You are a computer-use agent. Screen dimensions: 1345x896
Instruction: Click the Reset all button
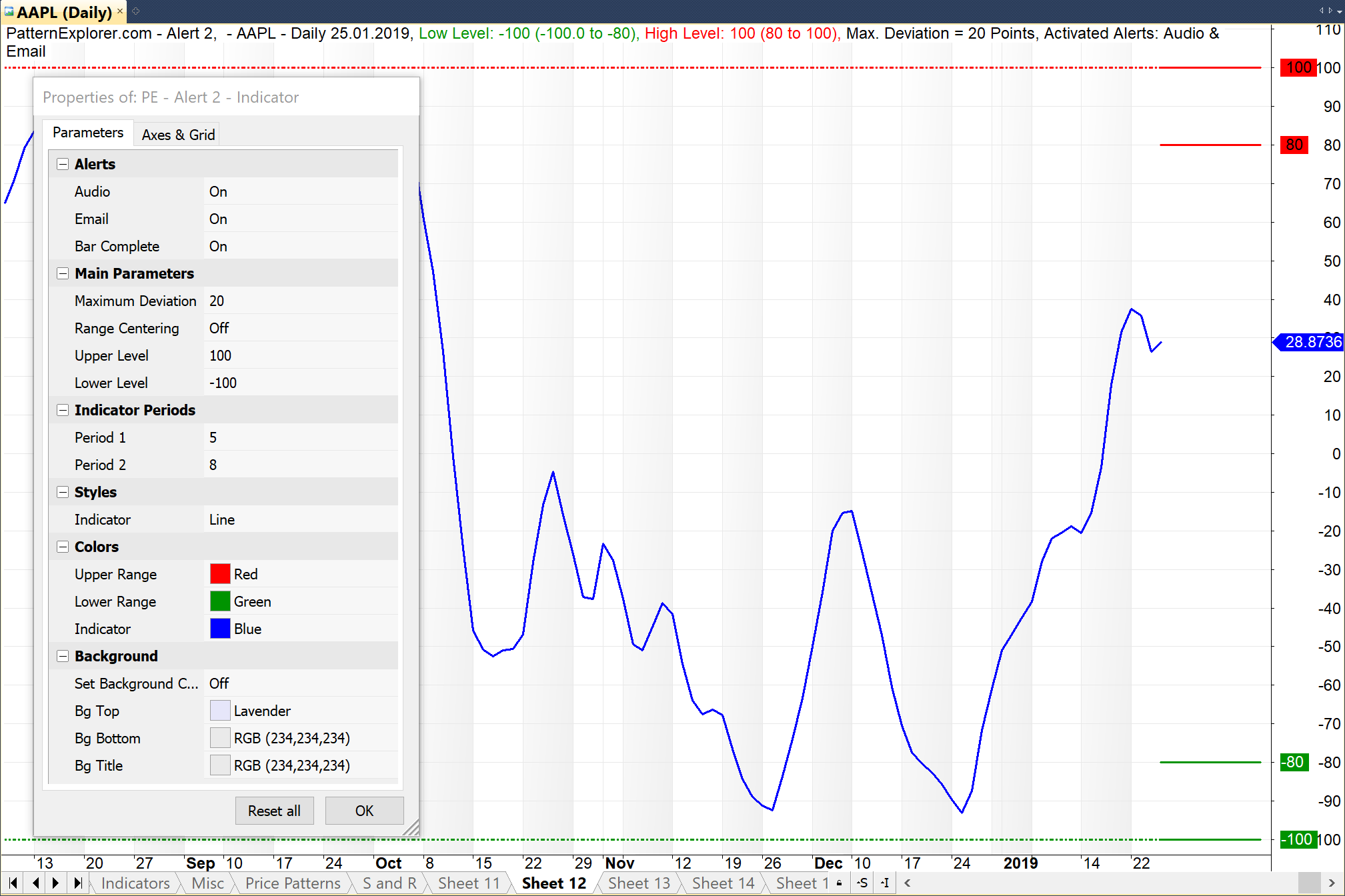274,811
